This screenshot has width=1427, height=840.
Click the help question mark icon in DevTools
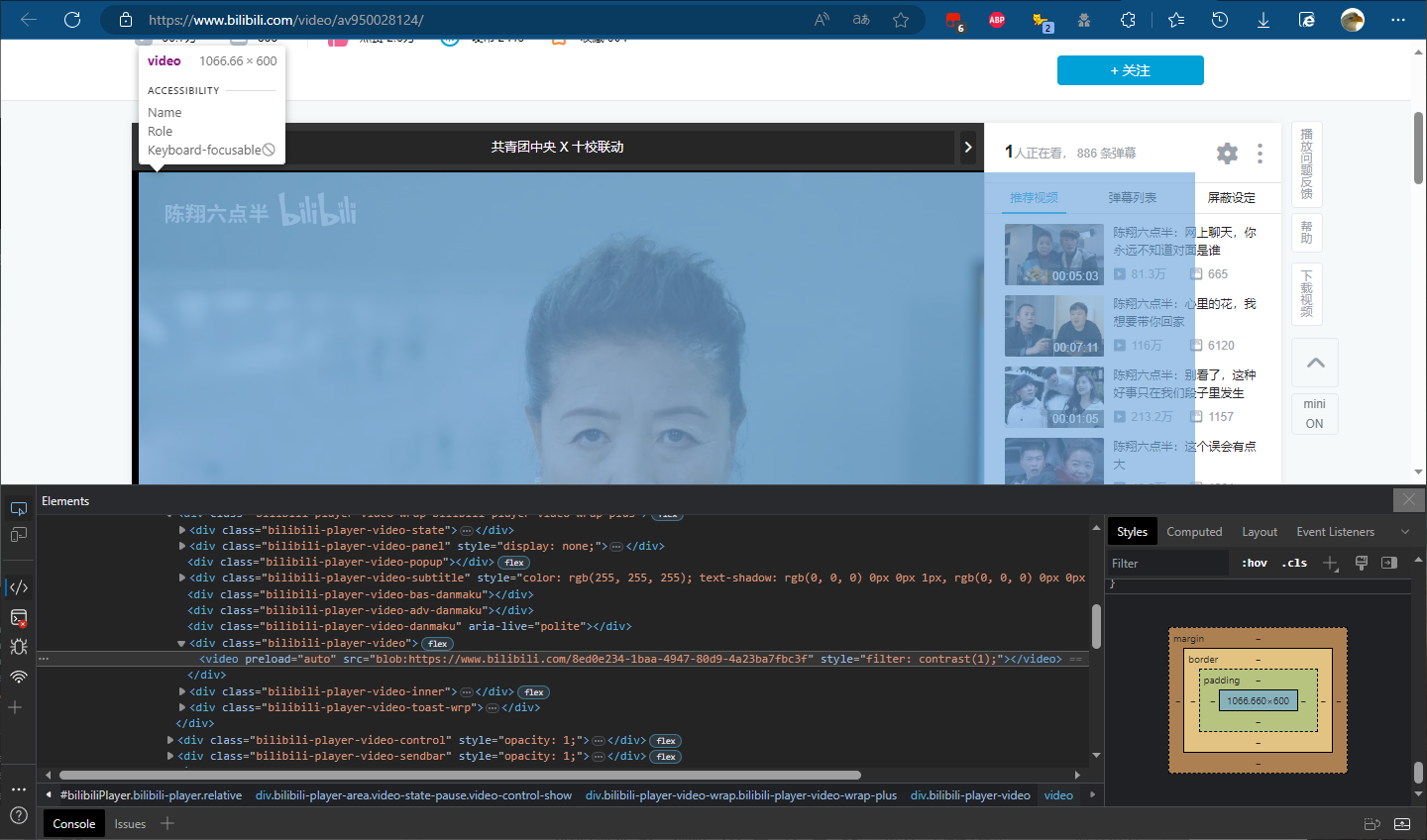point(19,815)
